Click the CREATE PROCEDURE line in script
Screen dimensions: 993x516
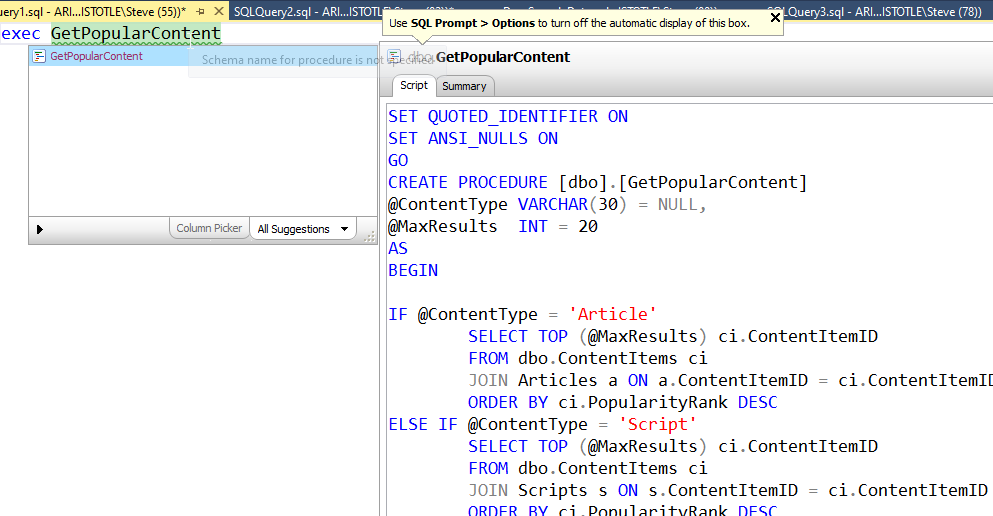(x=597, y=182)
